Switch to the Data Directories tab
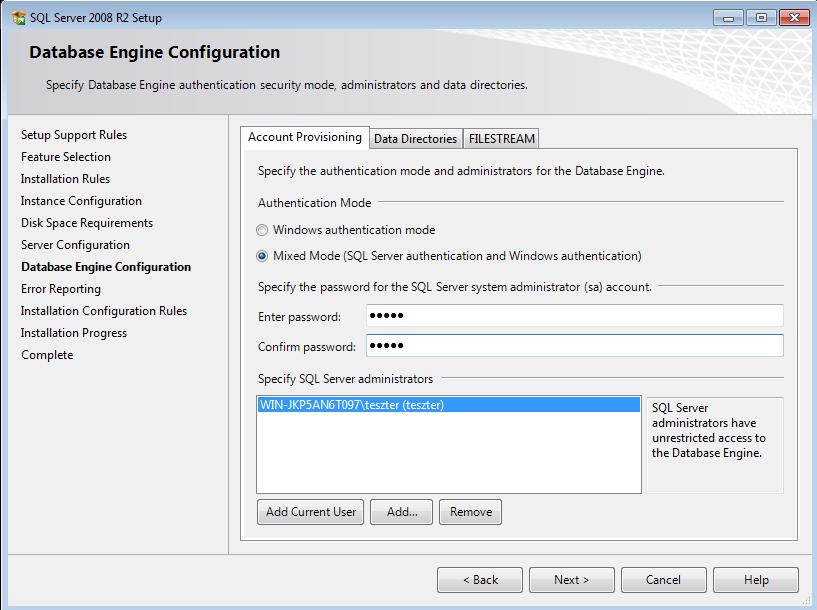 pos(415,139)
